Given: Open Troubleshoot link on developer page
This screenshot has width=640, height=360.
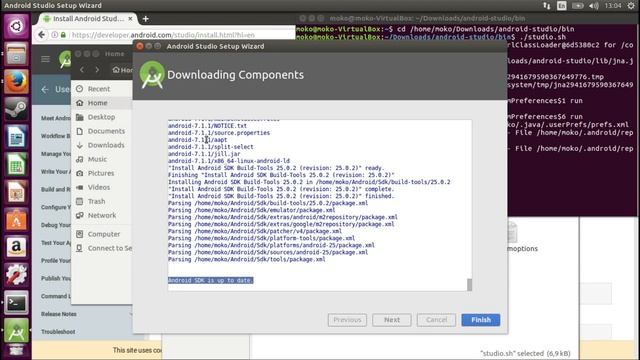Looking at the screenshot, I should point(58,332).
